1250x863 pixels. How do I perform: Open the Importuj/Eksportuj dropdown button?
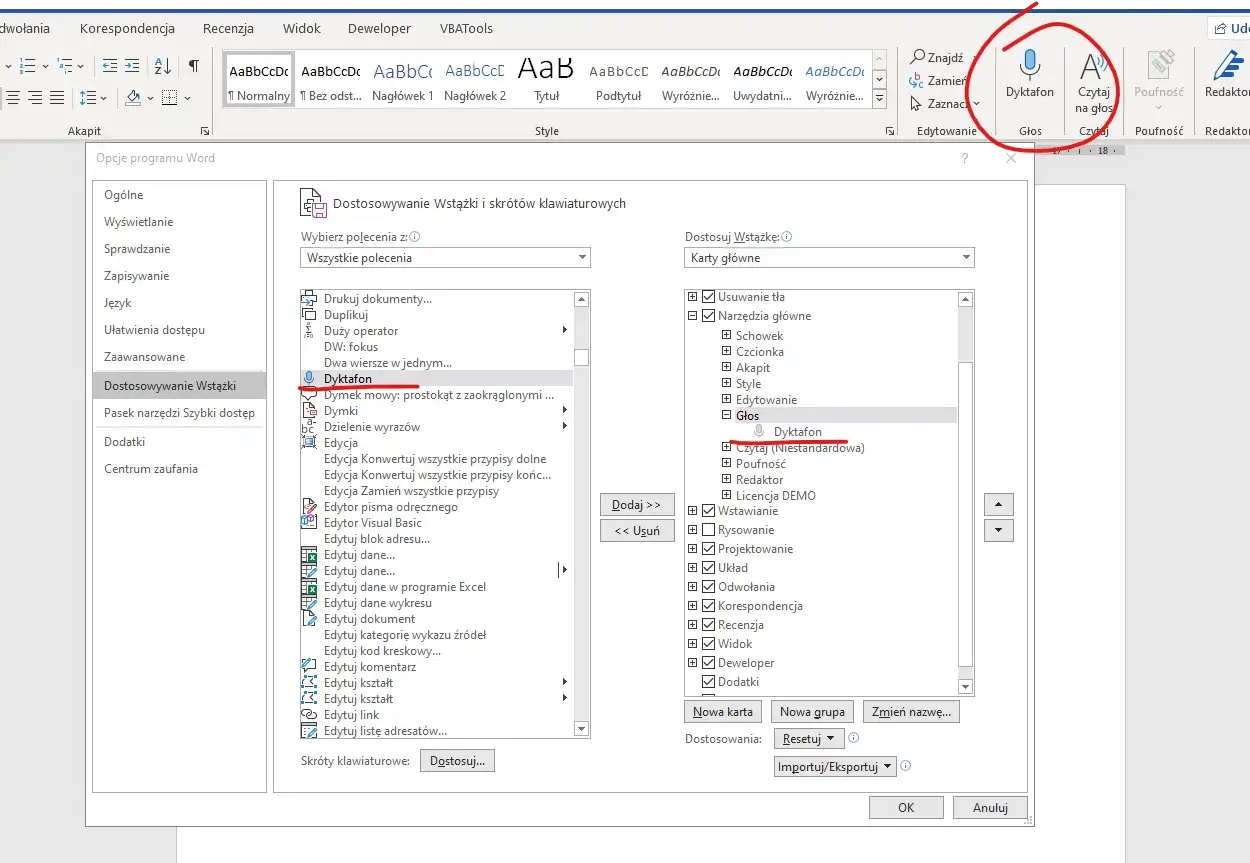[x=835, y=766]
